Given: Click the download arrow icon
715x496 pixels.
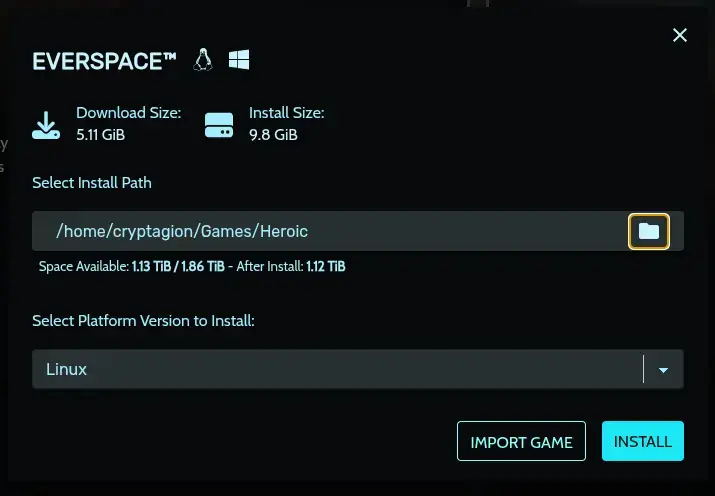Looking at the screenshot, I should pyautogui.click(x=46, y=124).
